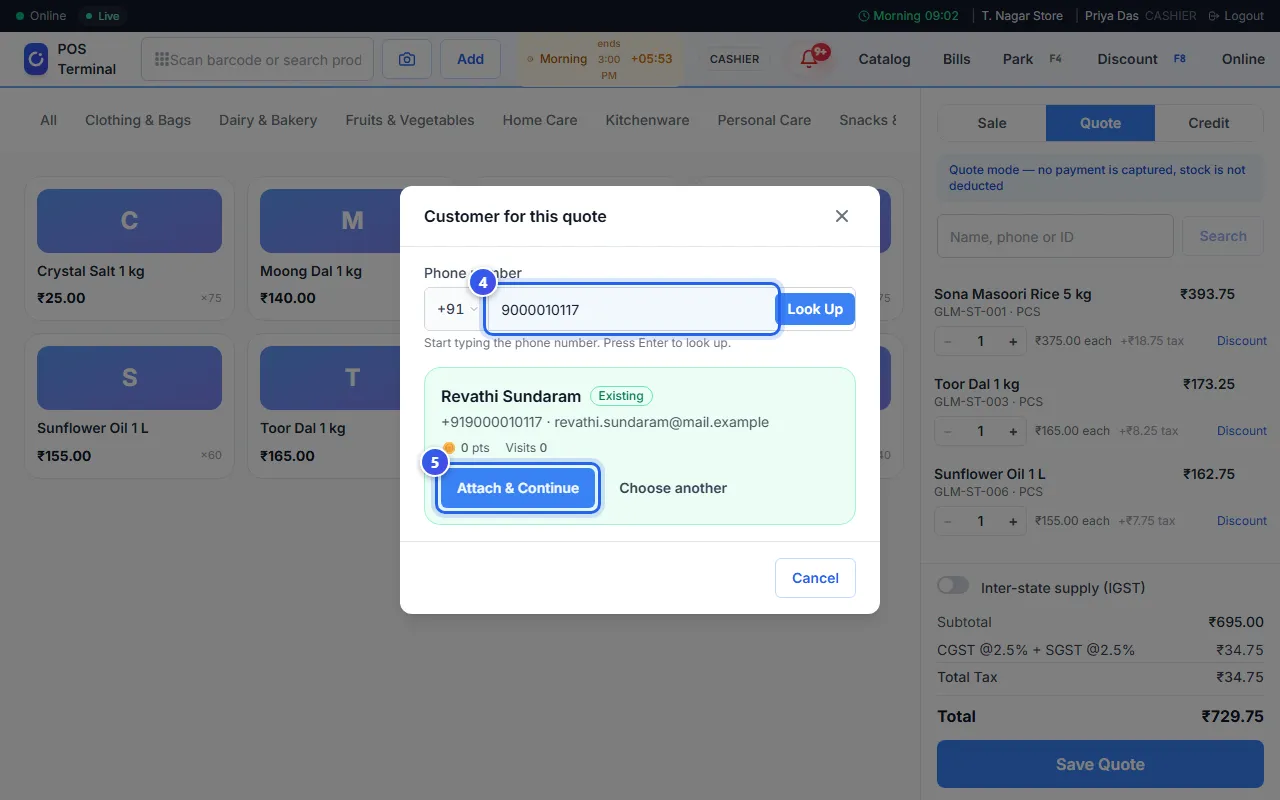Click the POS Terminal logo icon

[x=36, y=59]
